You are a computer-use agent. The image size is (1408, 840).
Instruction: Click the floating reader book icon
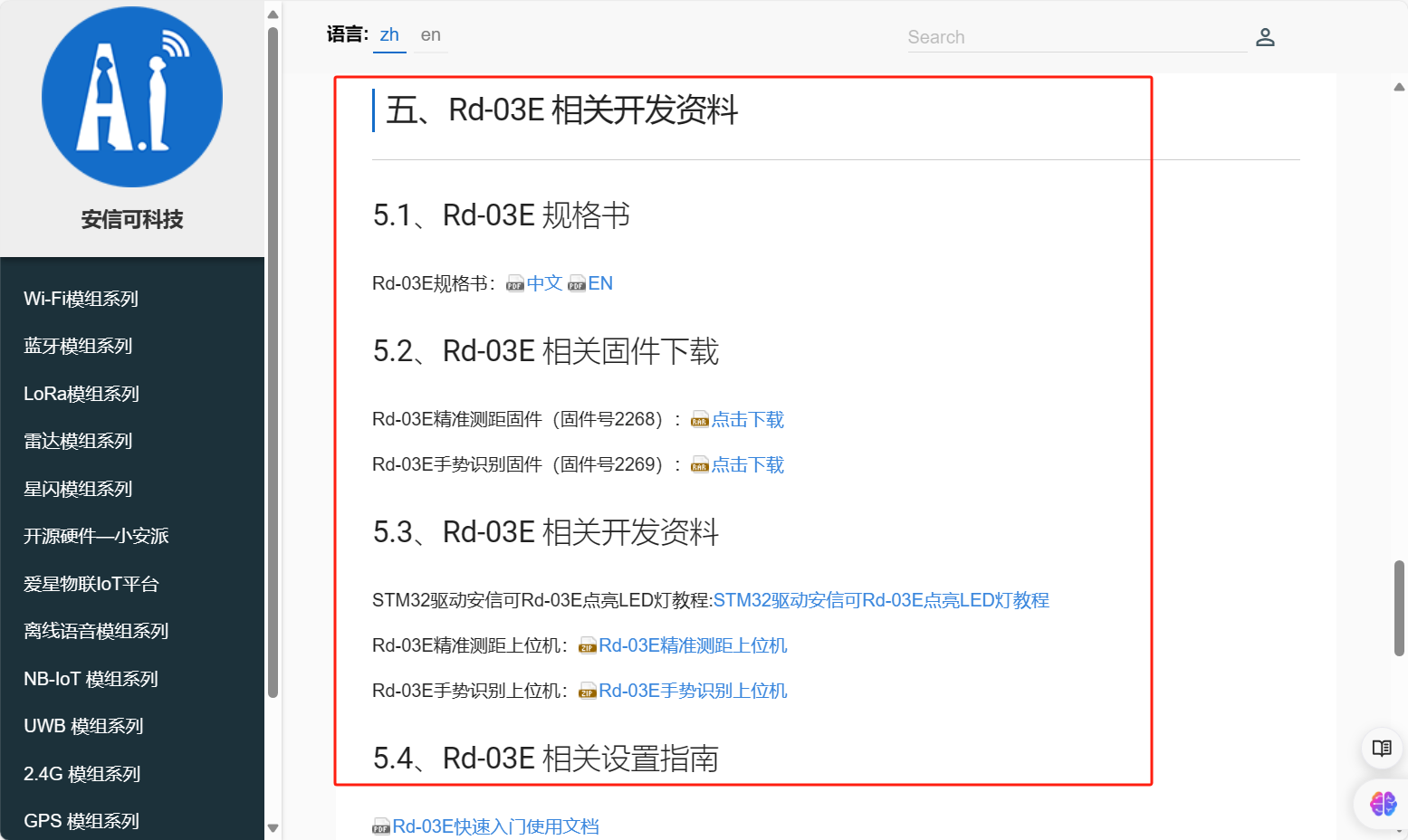[x=1382, y=748]
